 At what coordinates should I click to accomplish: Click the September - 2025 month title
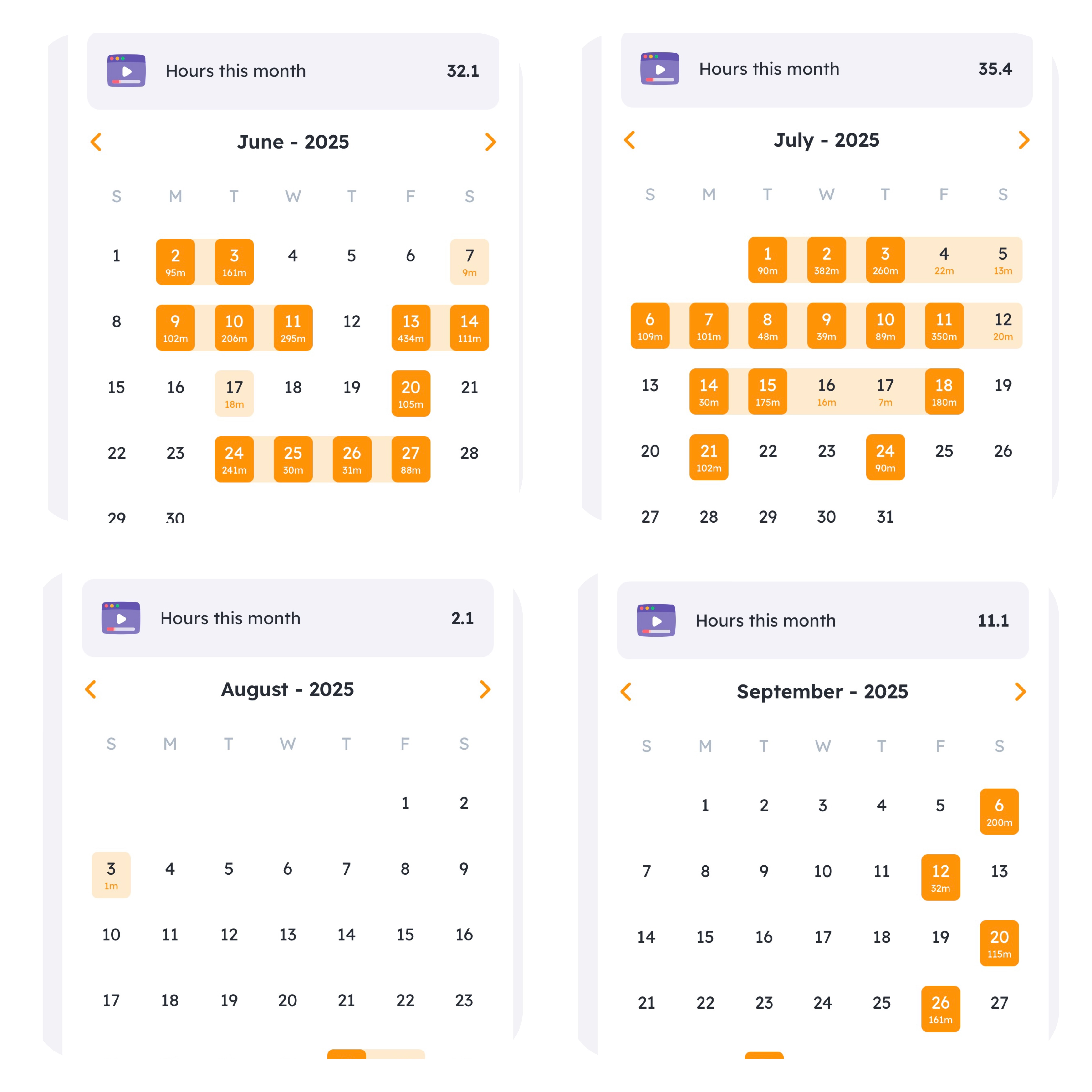point(822,691)
